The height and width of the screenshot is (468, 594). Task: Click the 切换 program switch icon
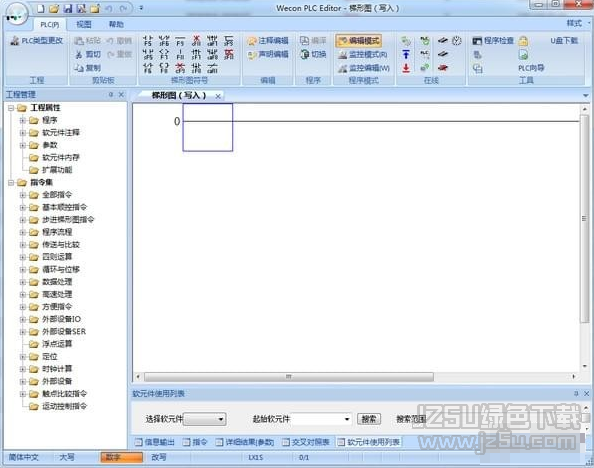coord(305,55)
